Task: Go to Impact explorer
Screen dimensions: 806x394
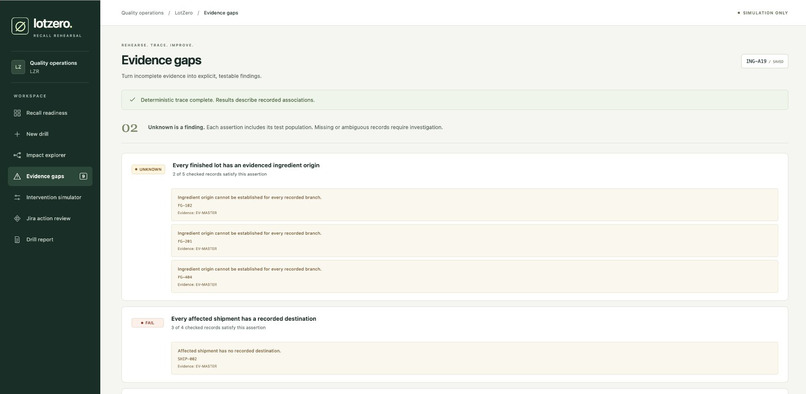Action: click(50, 155)
